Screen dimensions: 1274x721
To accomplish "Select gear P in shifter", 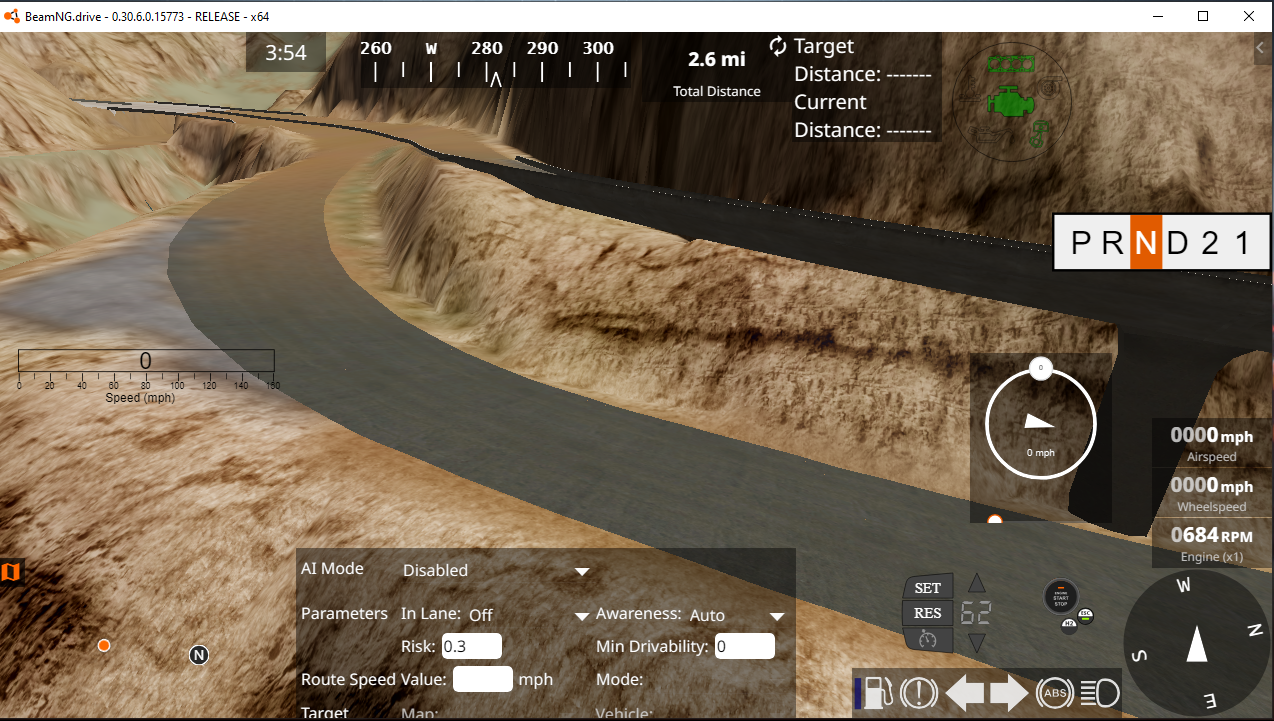I will [x=1080, y=243].
